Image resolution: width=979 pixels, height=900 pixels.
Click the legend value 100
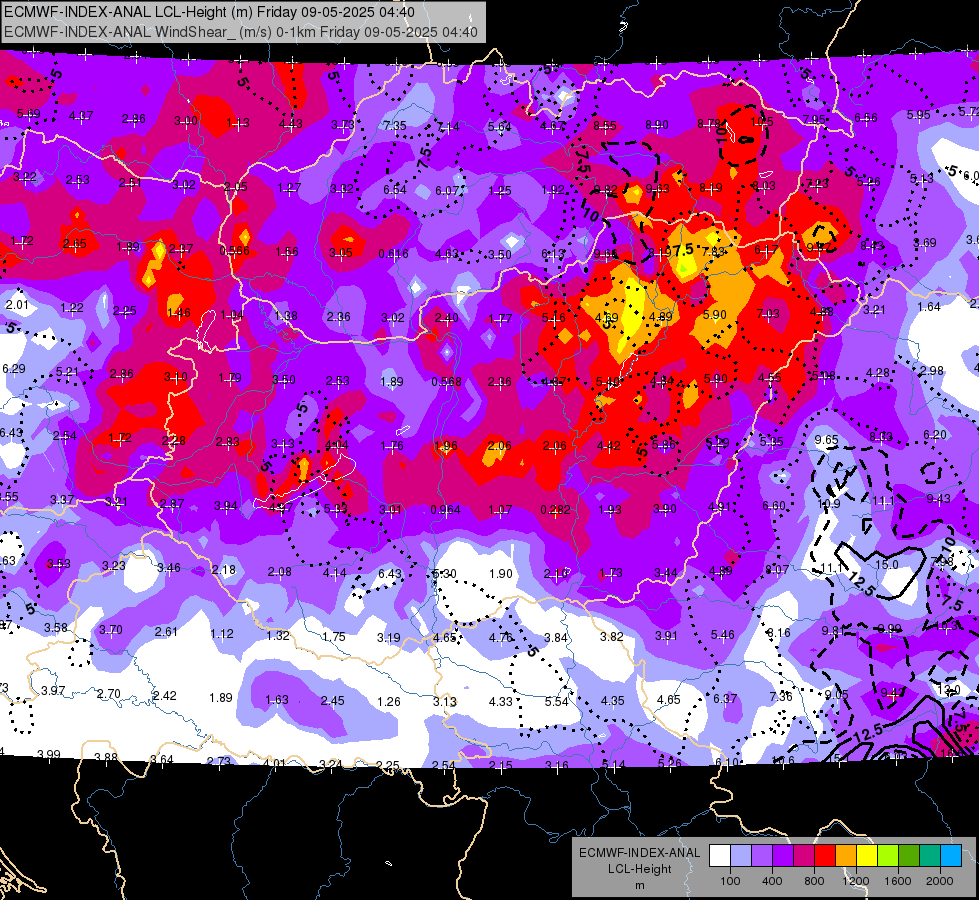[730, 881]
